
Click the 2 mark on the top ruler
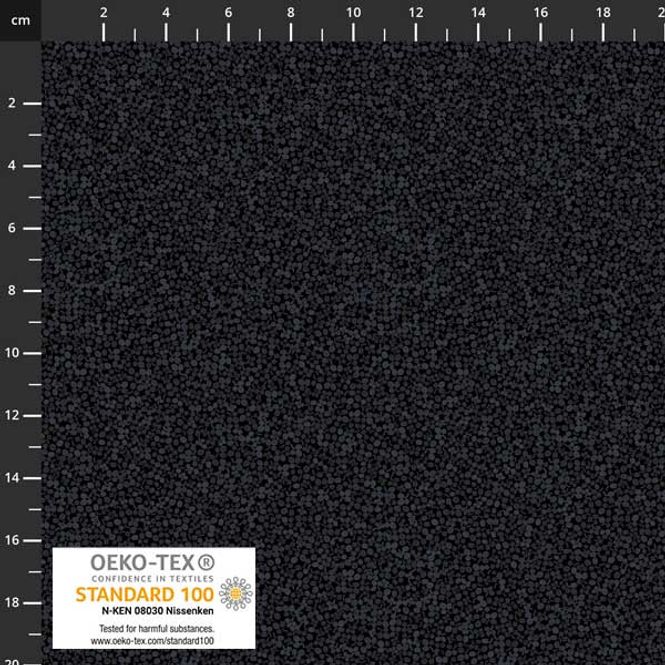point(103,13)
